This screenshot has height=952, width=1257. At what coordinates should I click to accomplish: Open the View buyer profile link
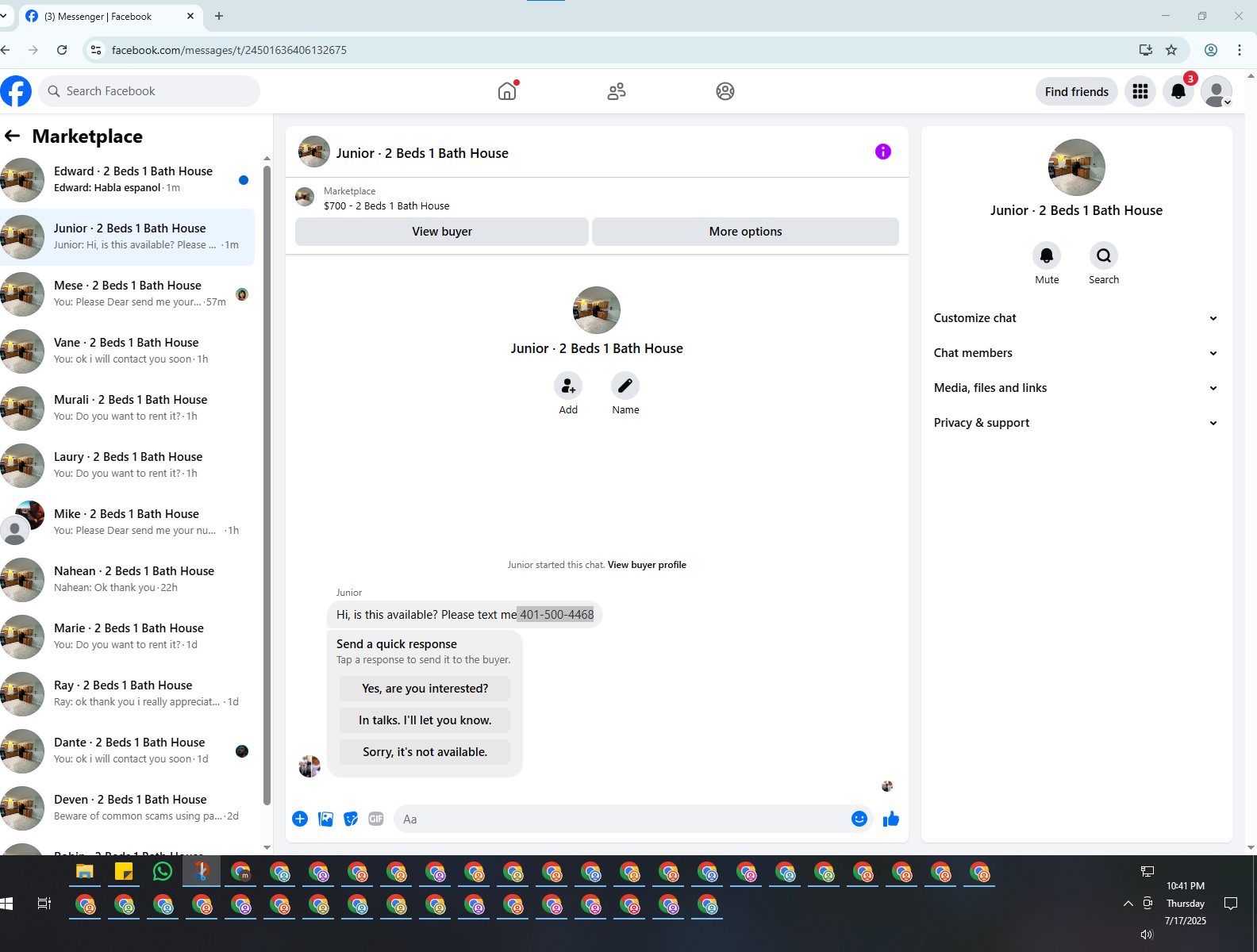click(647, 565)
